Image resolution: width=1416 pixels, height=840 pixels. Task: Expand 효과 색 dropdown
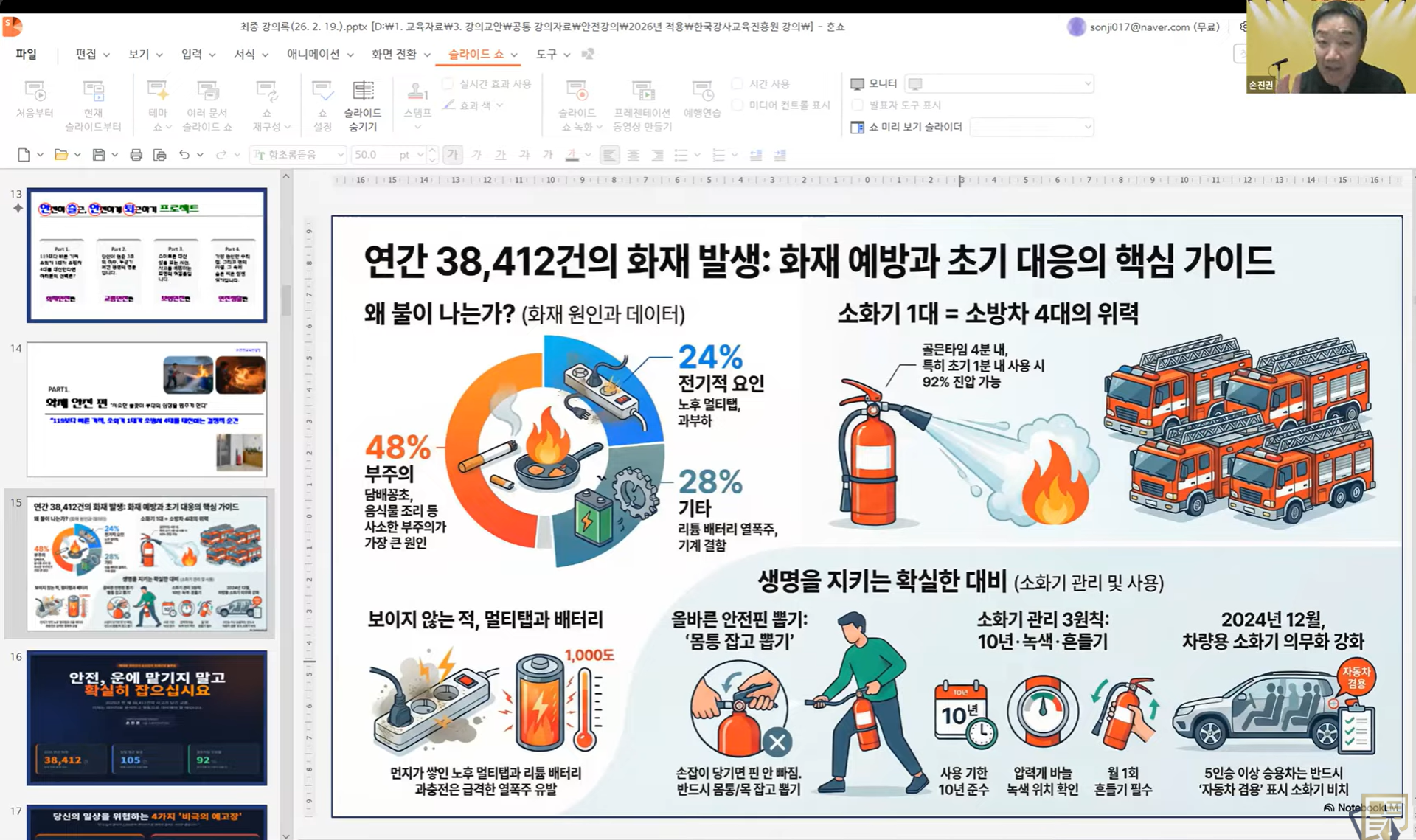tap(499, 105)
